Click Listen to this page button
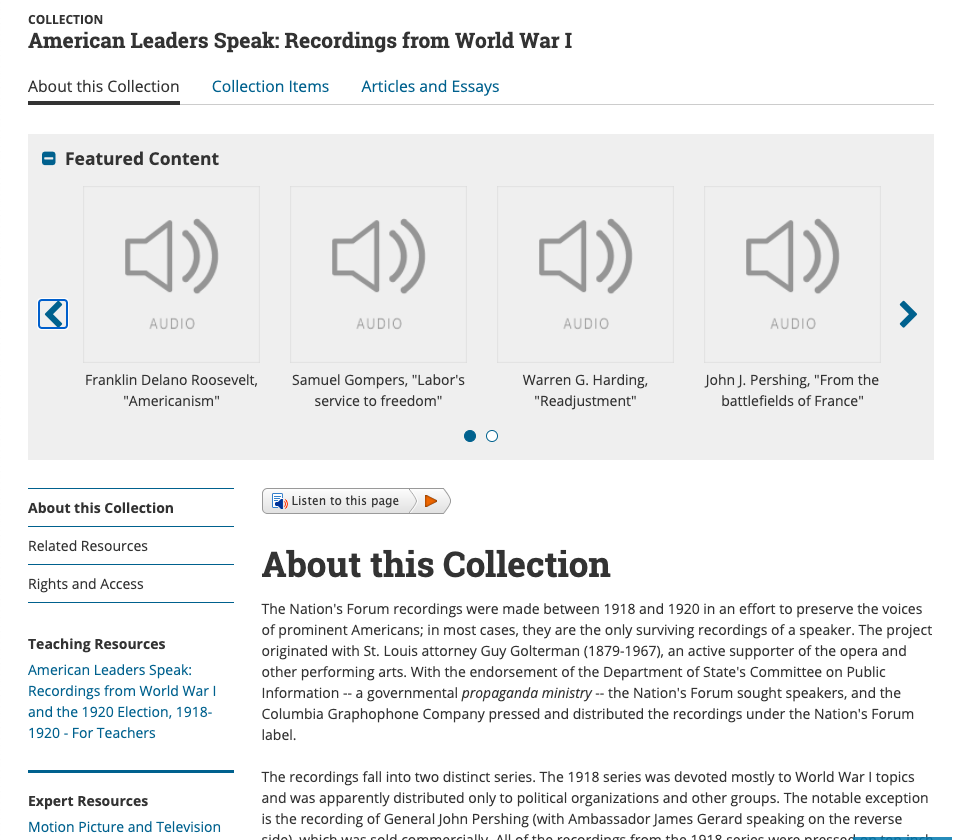Screen dimensions: 955x840 click(x=345, y=501)
